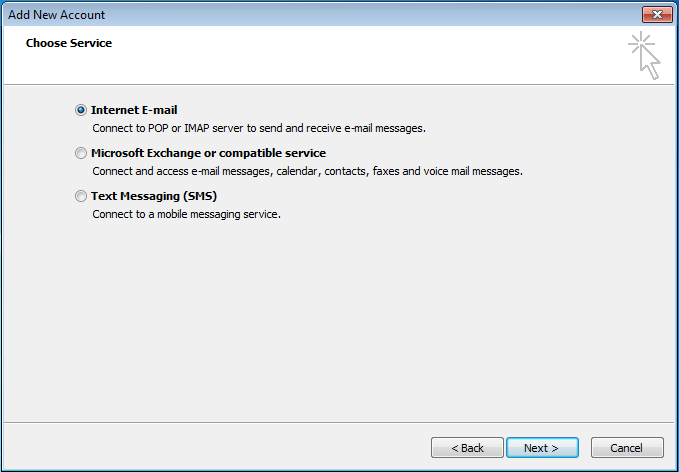Click blank footer space left of Back button
This screenshot has height=472, width=679.
tap(200, 448)
